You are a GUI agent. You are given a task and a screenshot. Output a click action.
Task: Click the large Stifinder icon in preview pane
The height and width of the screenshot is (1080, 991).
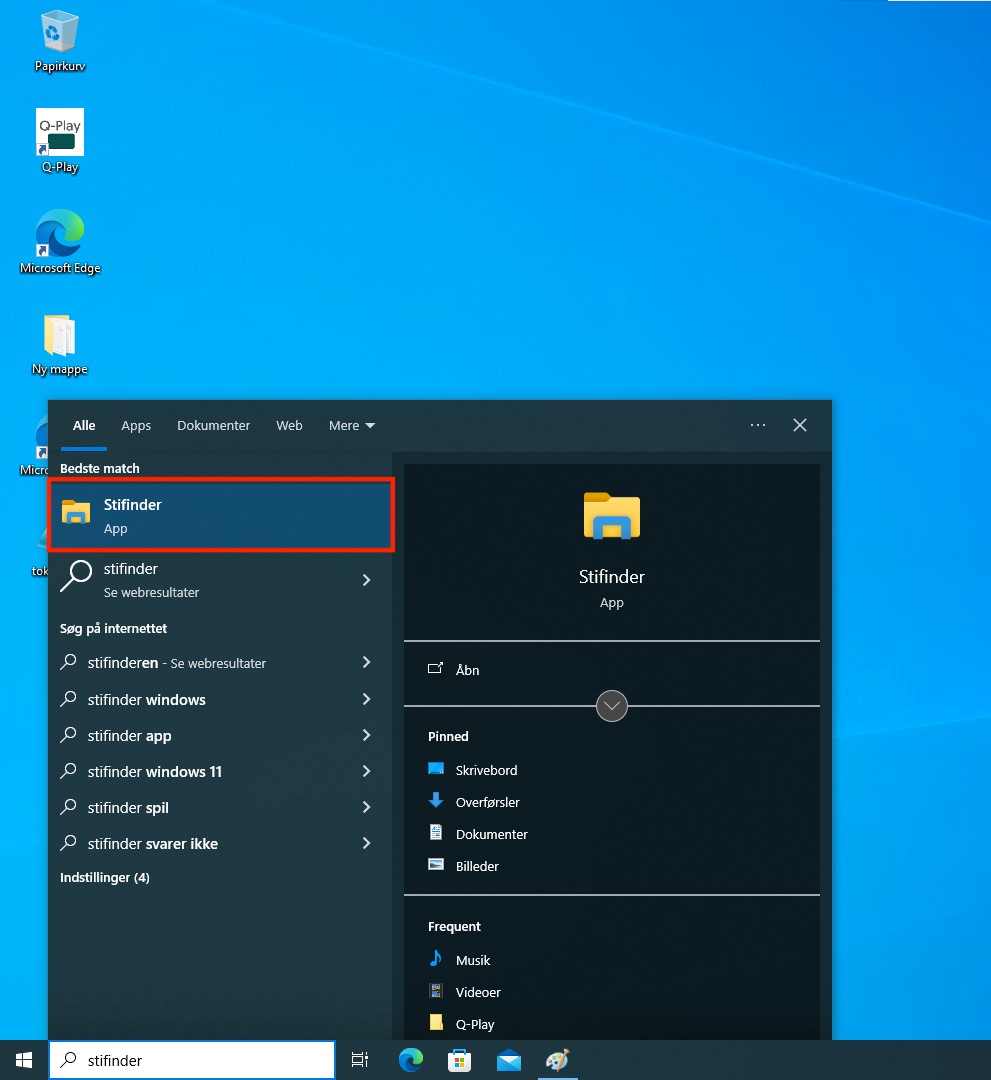click(612, 515)
